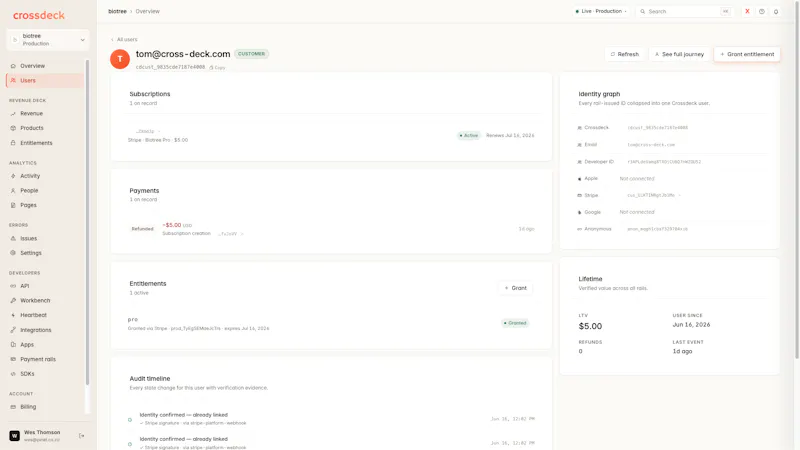Click the red X icon in top bar
This screenshot has width=800, height=450.
pos(747,11)
